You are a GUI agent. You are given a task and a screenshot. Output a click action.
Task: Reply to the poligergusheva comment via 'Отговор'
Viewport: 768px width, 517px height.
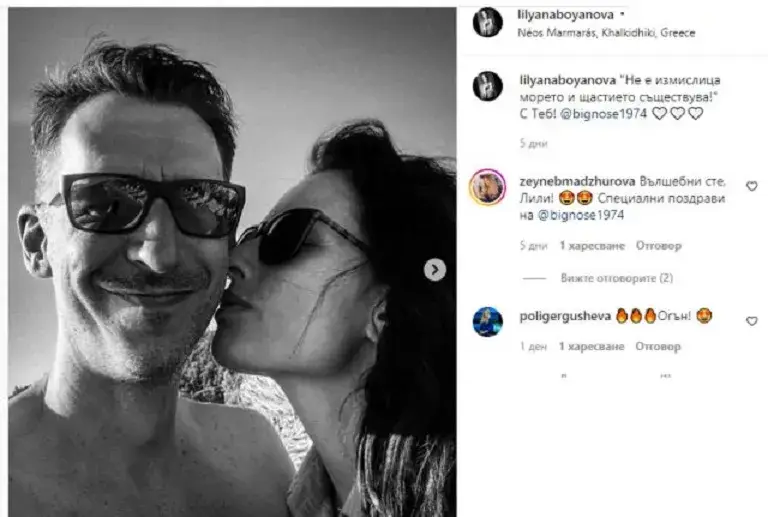[x=658, y=346]
